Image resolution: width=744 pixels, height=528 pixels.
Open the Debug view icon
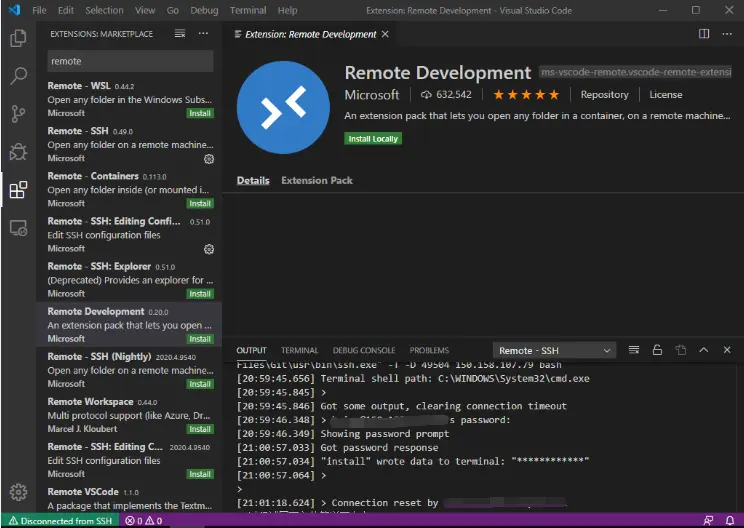pos(18,152)
